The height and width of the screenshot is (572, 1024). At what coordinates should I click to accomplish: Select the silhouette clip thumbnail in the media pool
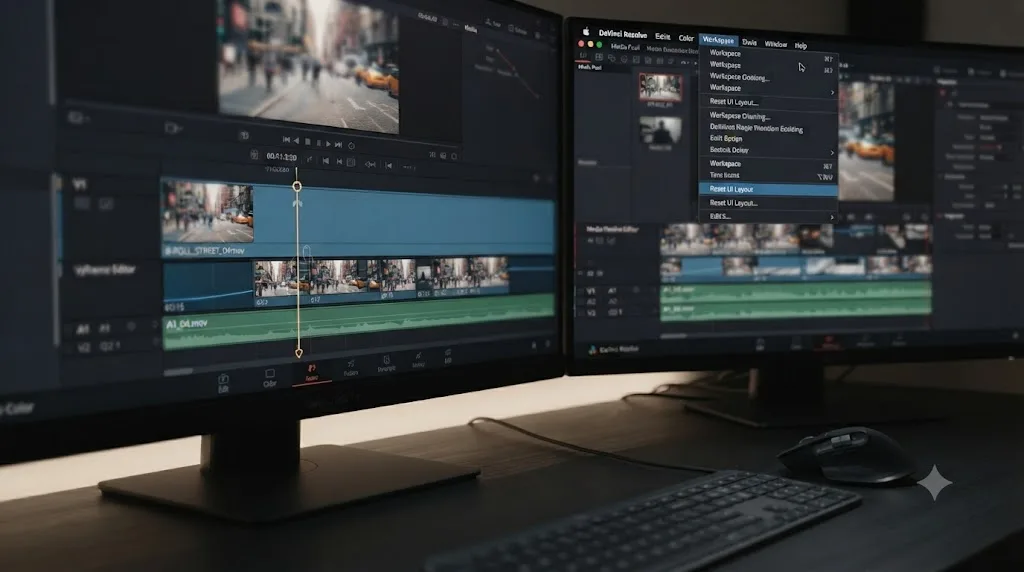[660, 131]
